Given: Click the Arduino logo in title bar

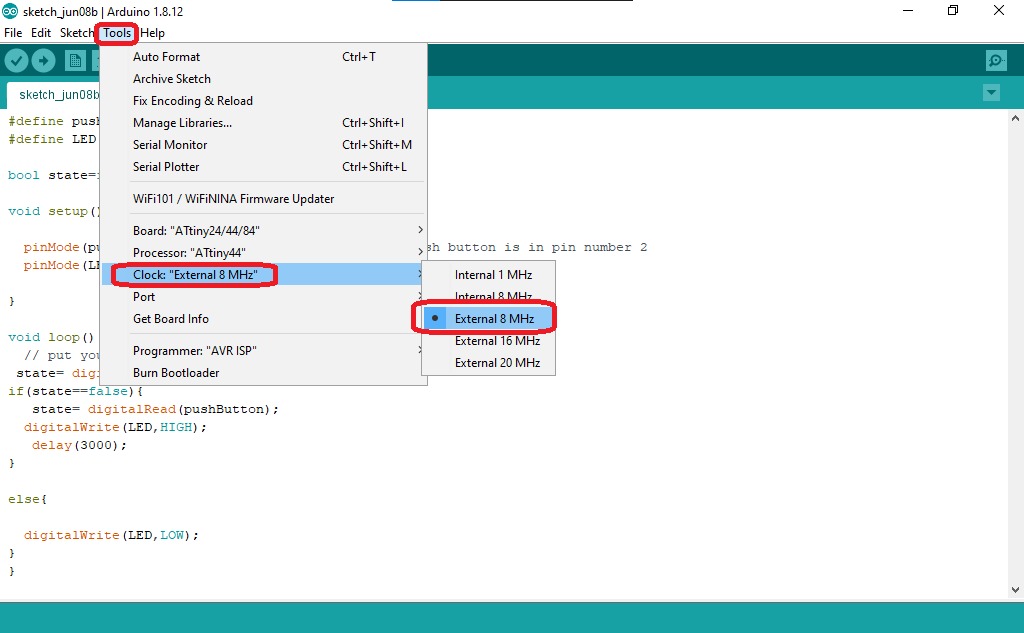Looking at the screenshot, I should click(10, 11).
